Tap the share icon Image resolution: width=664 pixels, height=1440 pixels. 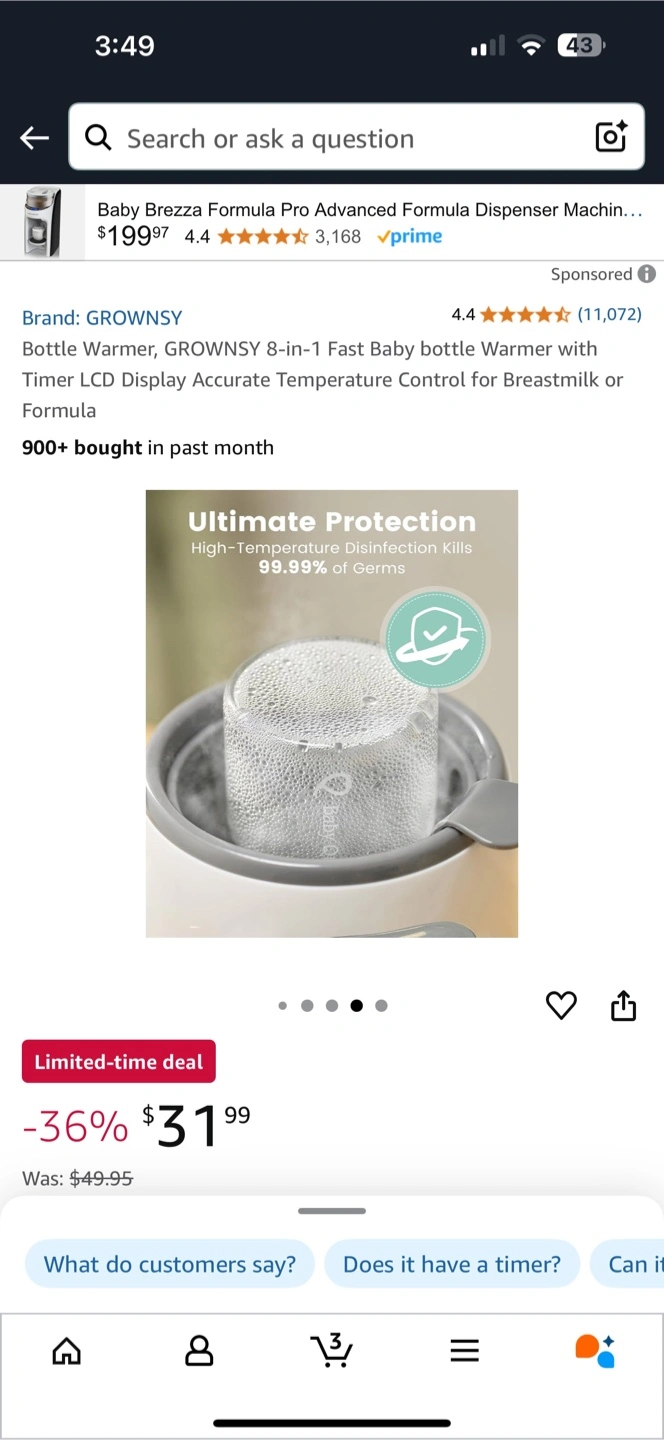[623, 1005]
